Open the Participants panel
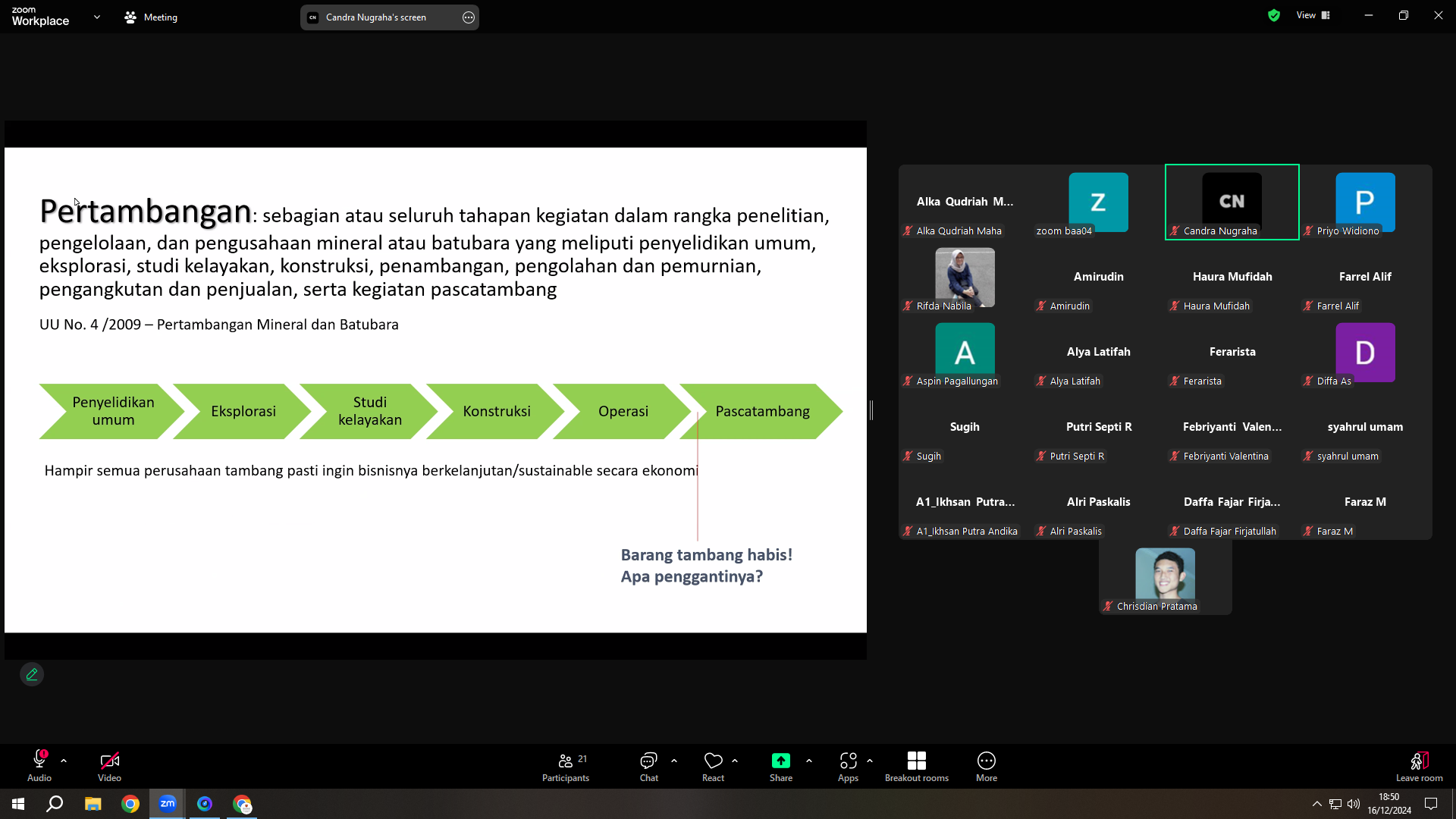1456x819 pixels. point(566,766)
